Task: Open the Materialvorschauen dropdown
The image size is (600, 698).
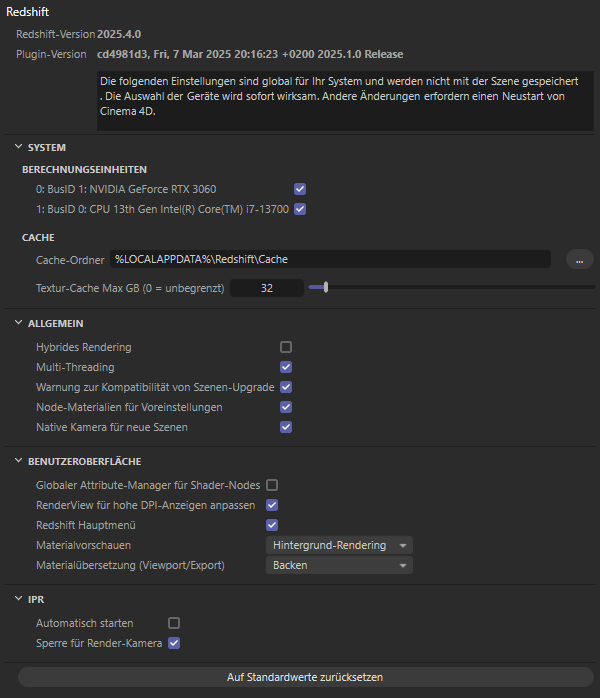Action: tap(339, 545)
